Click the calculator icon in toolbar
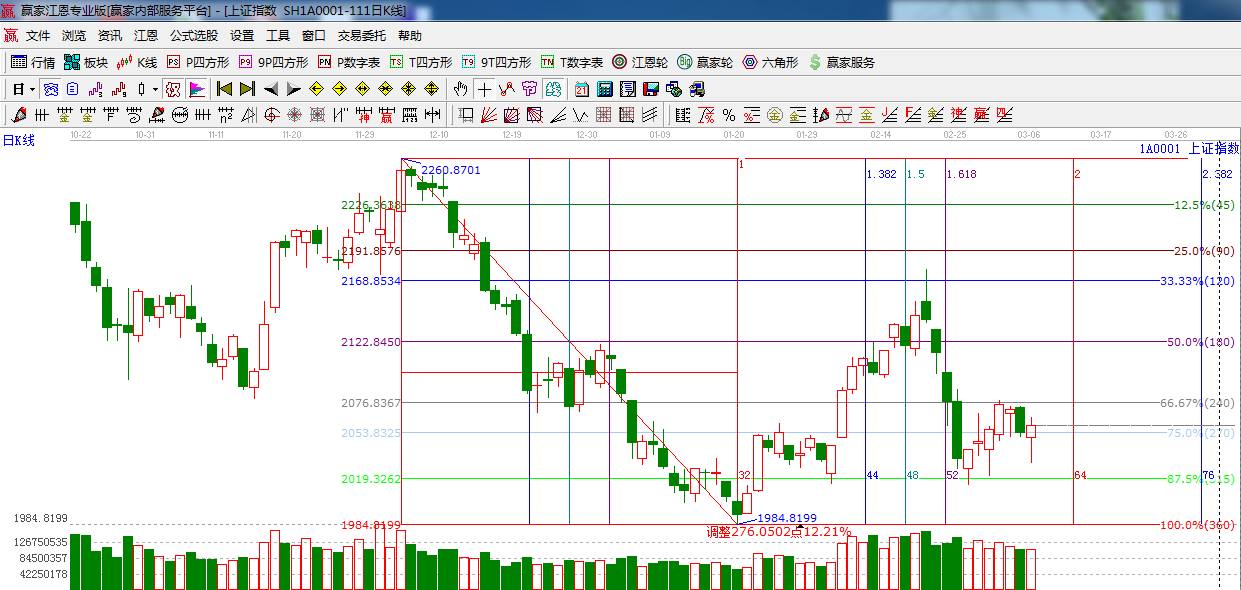 pos(603,89)
